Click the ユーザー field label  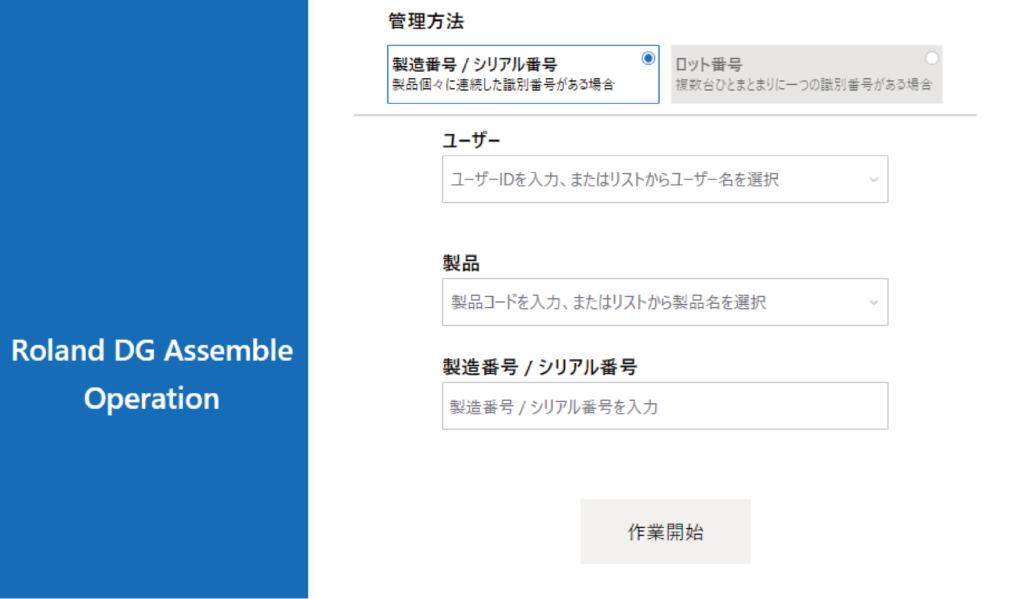tap(471, 140)
